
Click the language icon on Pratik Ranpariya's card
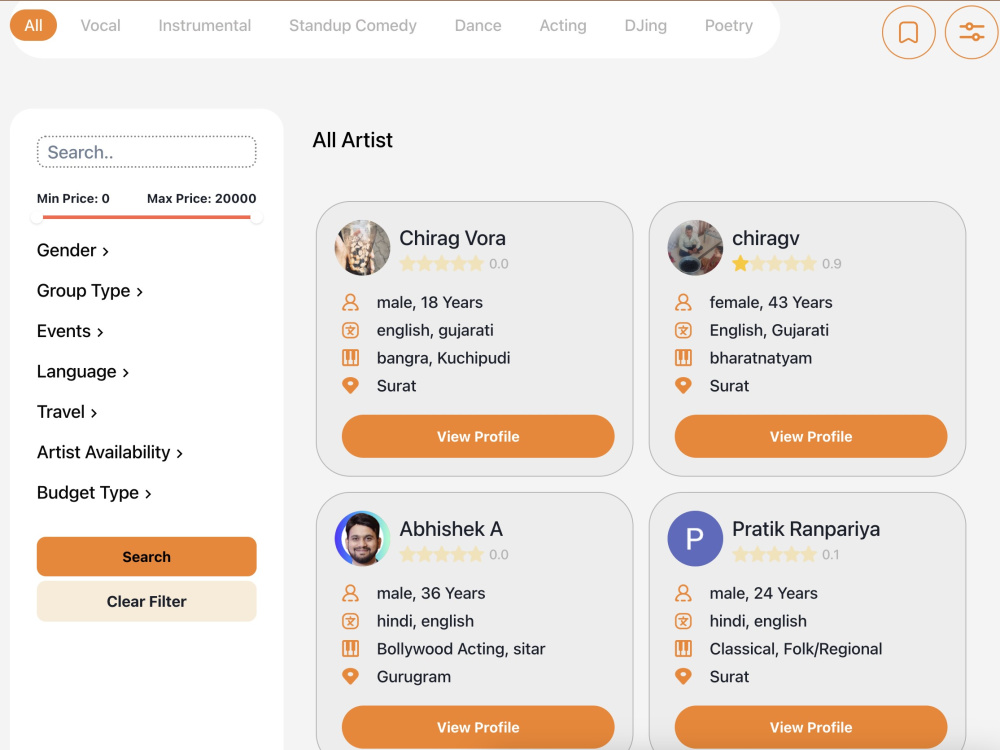tap(683, 621)
